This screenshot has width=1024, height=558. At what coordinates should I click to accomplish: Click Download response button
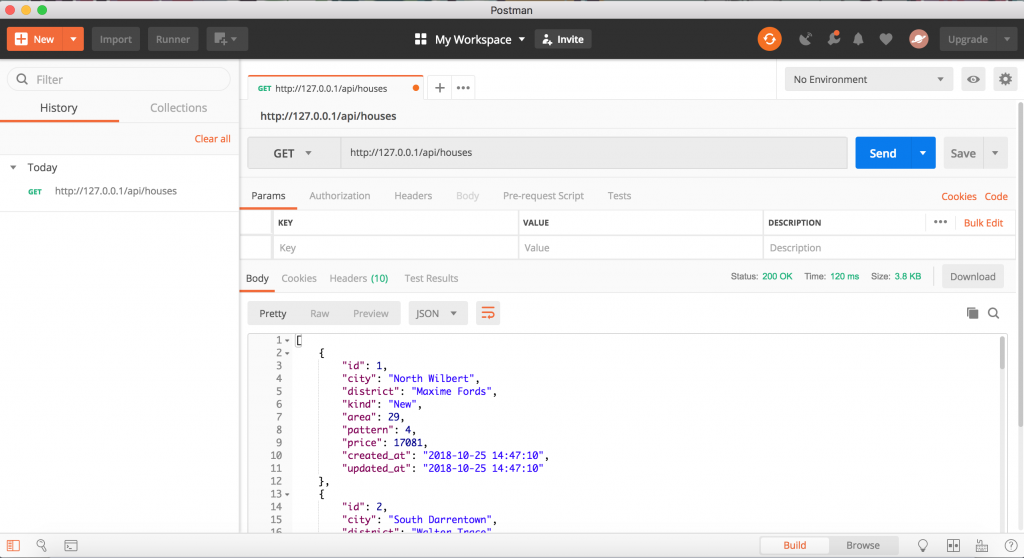click(x=972, y=277)
